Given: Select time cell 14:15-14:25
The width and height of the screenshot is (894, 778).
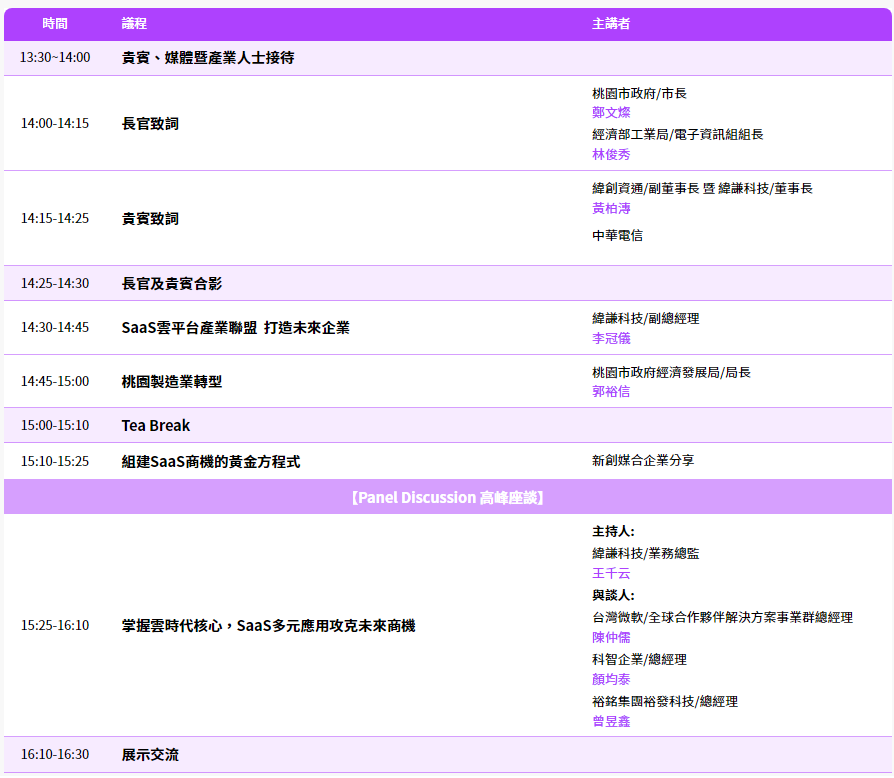Looking at the screenshot, I should click(x=55, y=218).
